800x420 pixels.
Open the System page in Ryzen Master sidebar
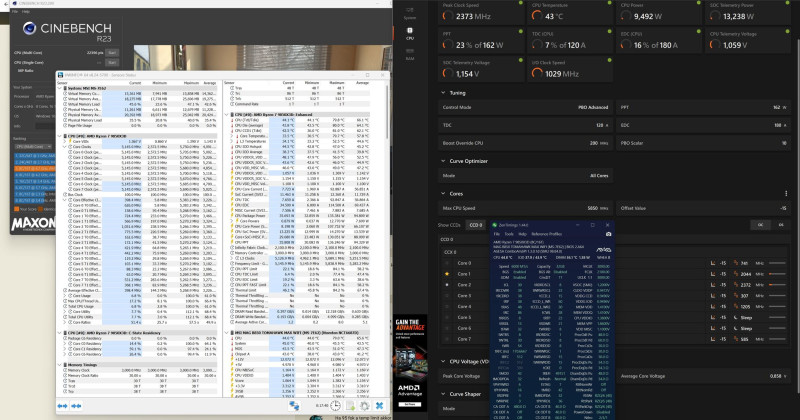[x=410, y=13]
